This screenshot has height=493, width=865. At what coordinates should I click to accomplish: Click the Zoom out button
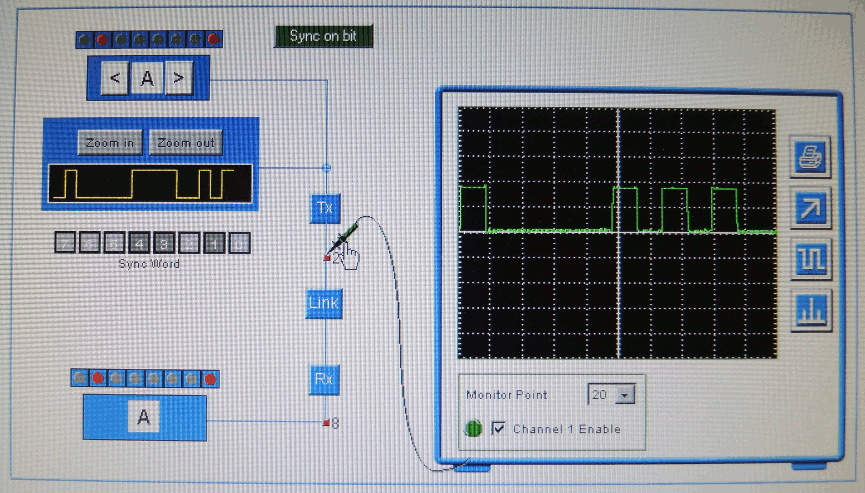coord(186,142)
